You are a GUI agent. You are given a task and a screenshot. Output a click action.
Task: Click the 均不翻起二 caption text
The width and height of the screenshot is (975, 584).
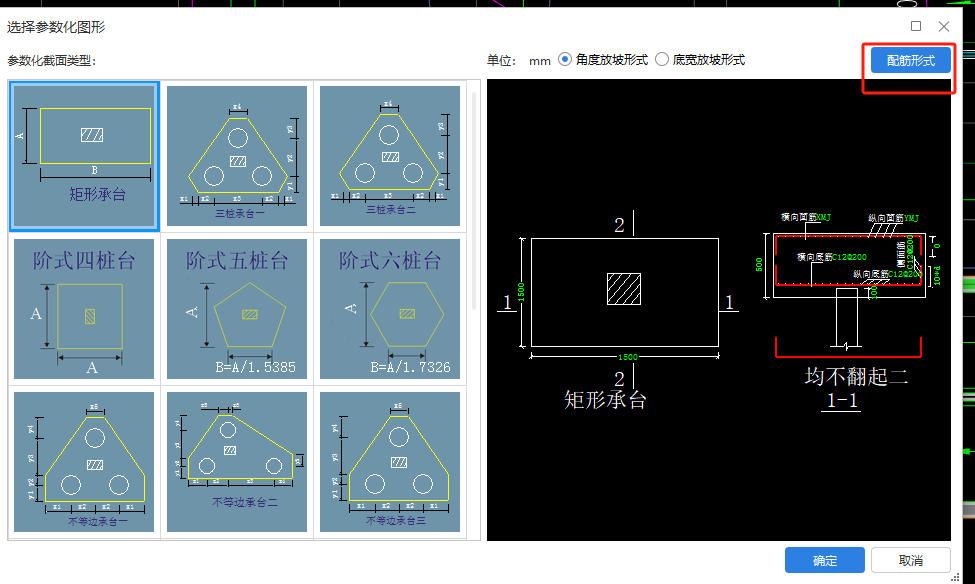pyautogui.click(x=856, y=376)
